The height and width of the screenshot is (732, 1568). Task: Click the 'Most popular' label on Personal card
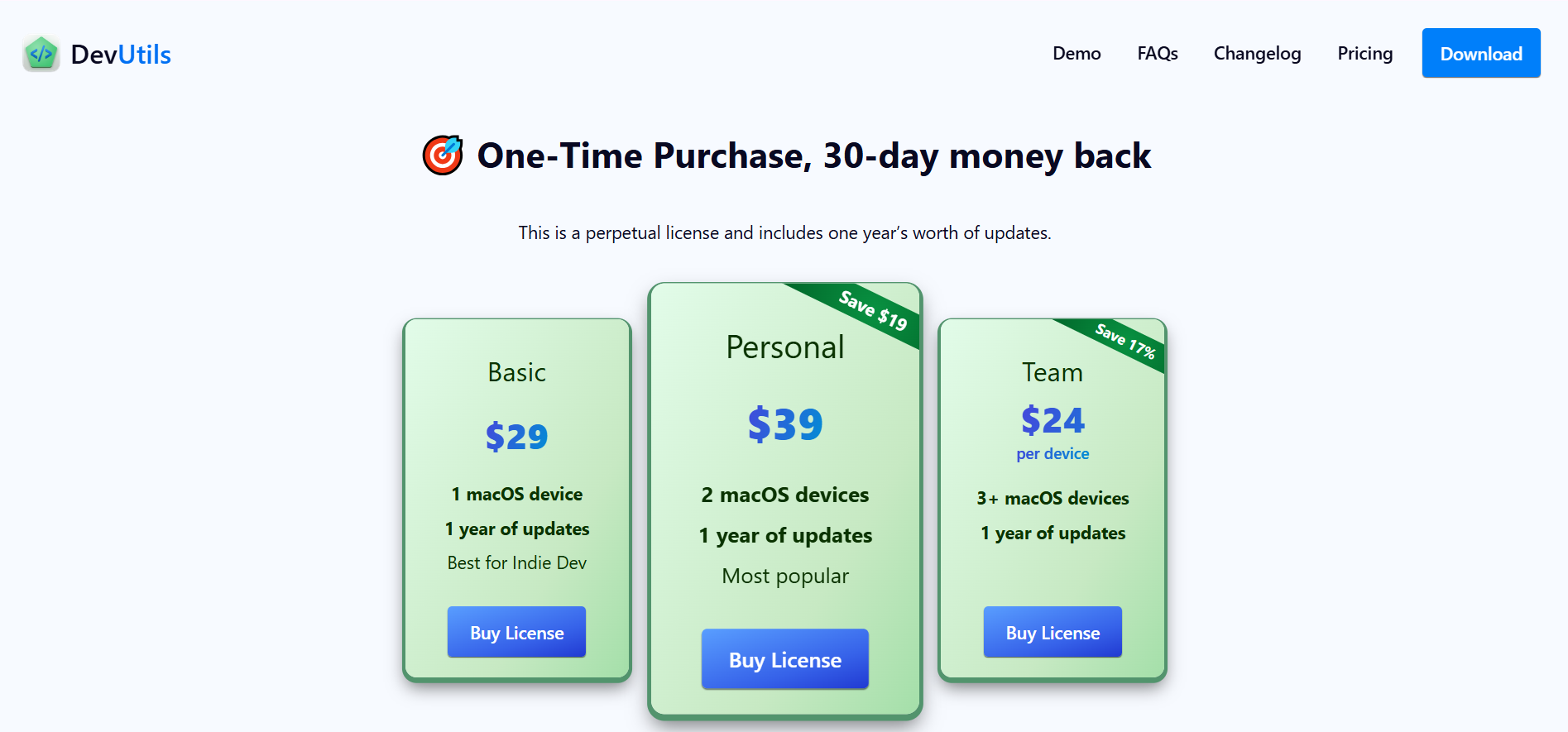784,575
